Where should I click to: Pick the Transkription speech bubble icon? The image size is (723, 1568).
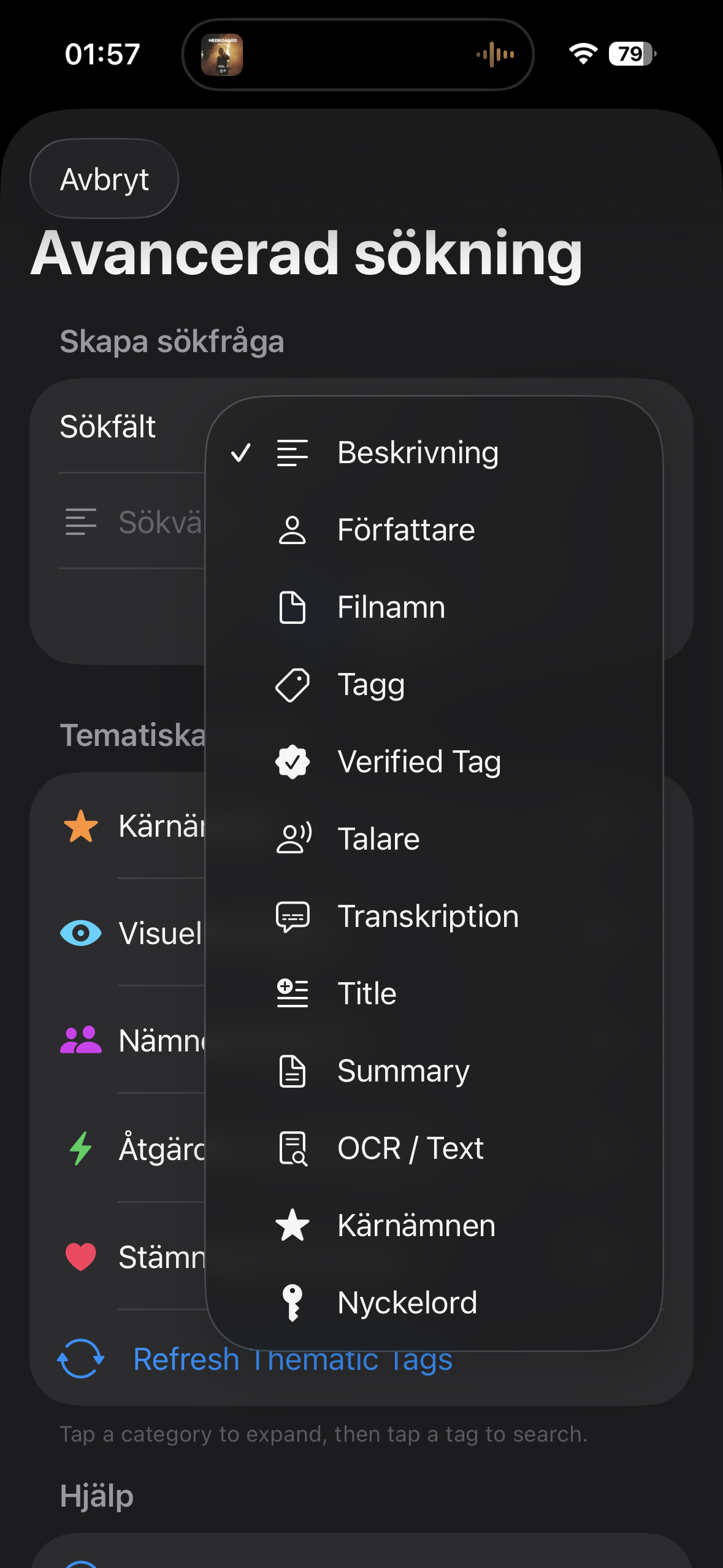[x=293, y=917]
